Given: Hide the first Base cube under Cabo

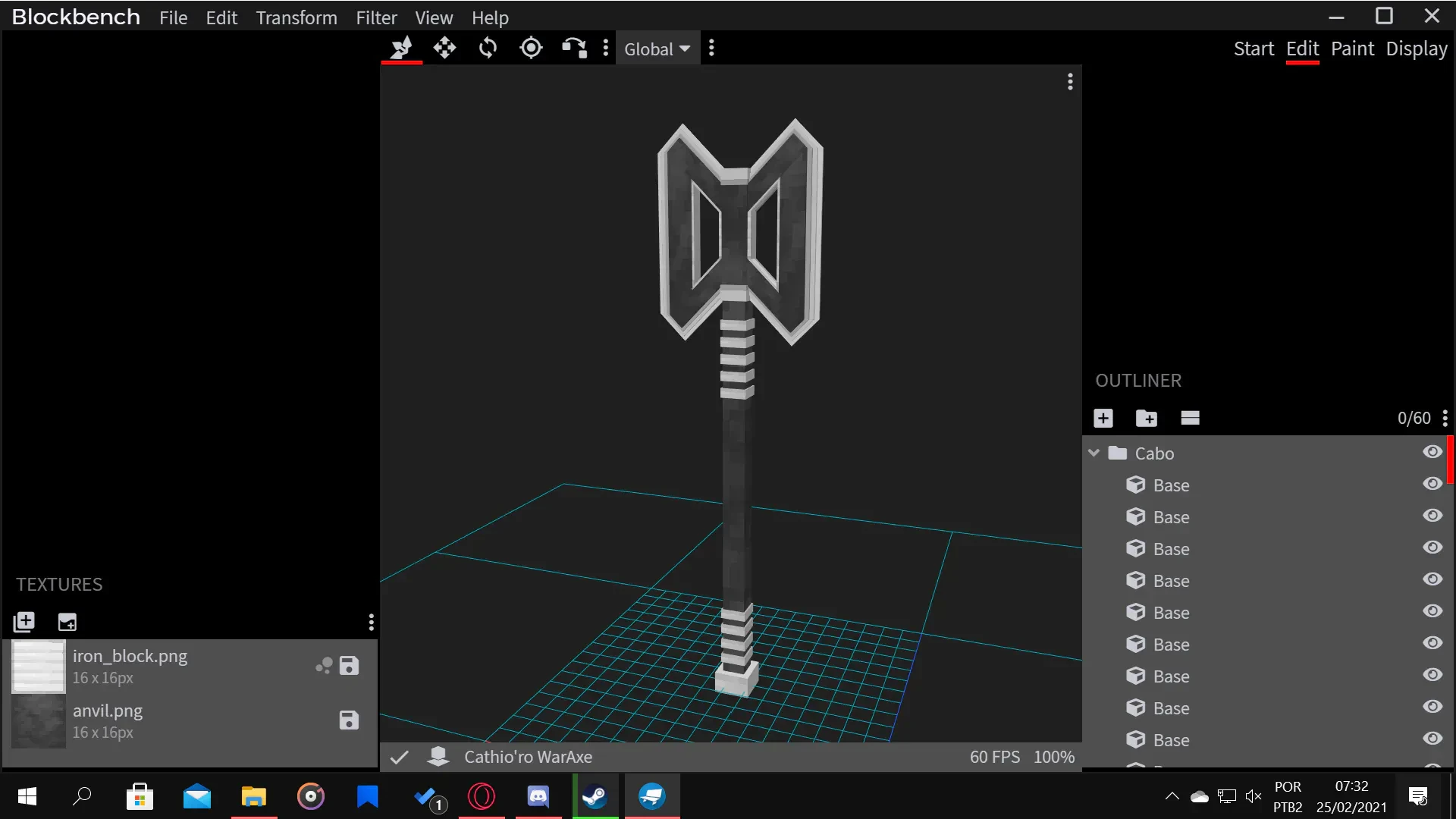Looking at the screenshot, I should [1432, 484].
